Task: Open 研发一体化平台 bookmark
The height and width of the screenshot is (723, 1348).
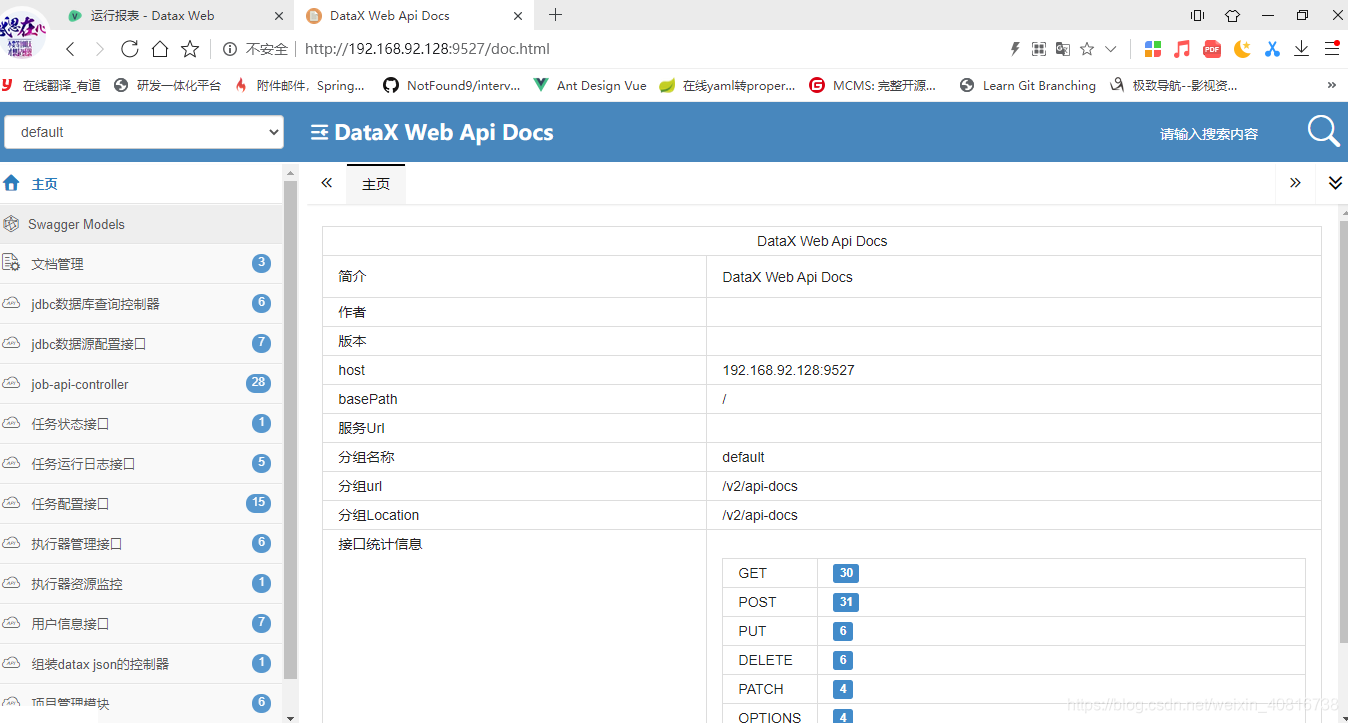Action: point(168,85)
